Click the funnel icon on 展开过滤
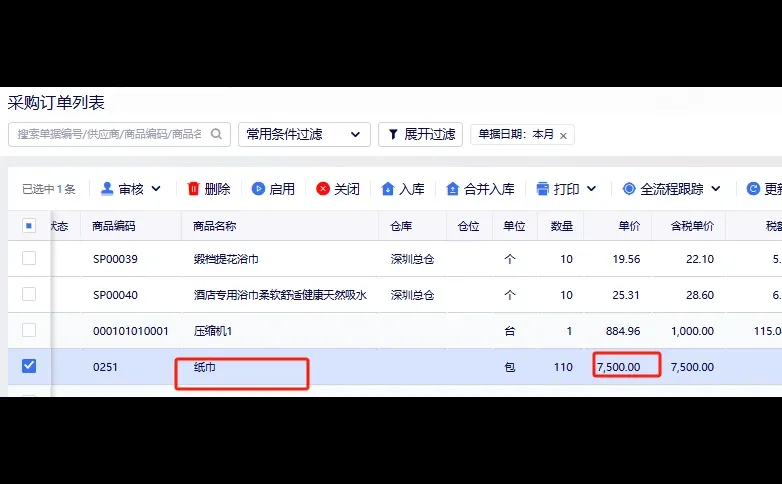 393,134
